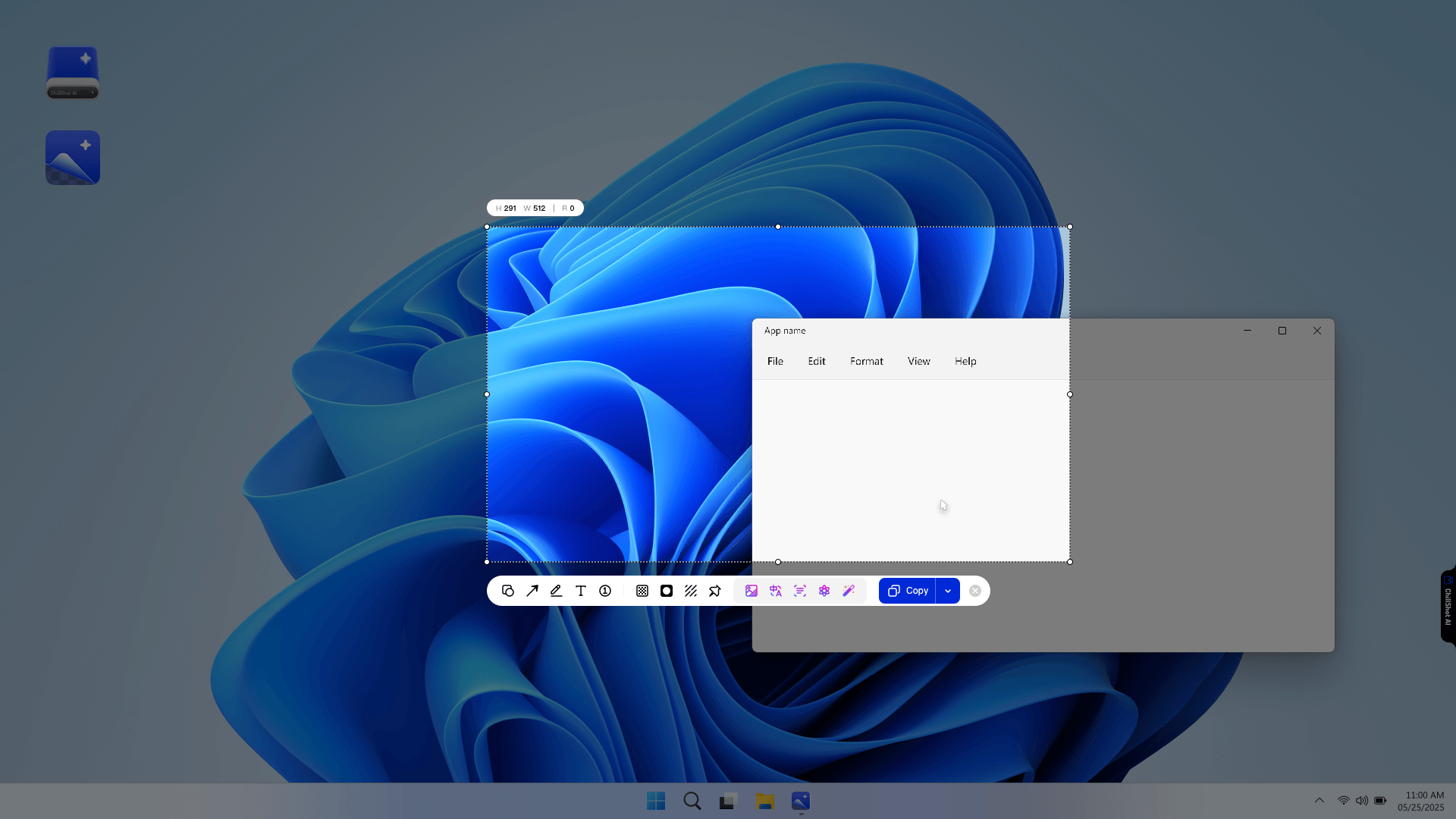Close the App name window
The width and height of the screenshot is (1456, 819).
pos(1317,331)
